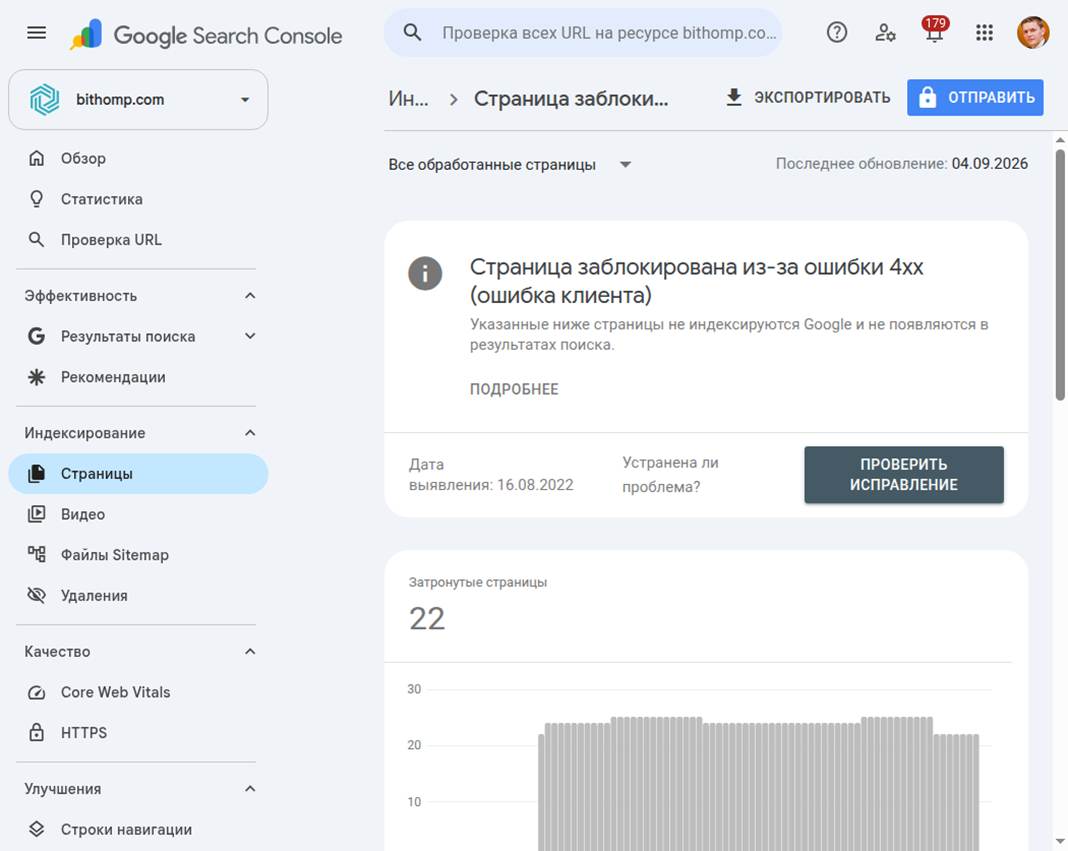Viewport: 1068px width, 851px height.
Task: Open the Google apps grid
Action: click(x=984, y=33)
